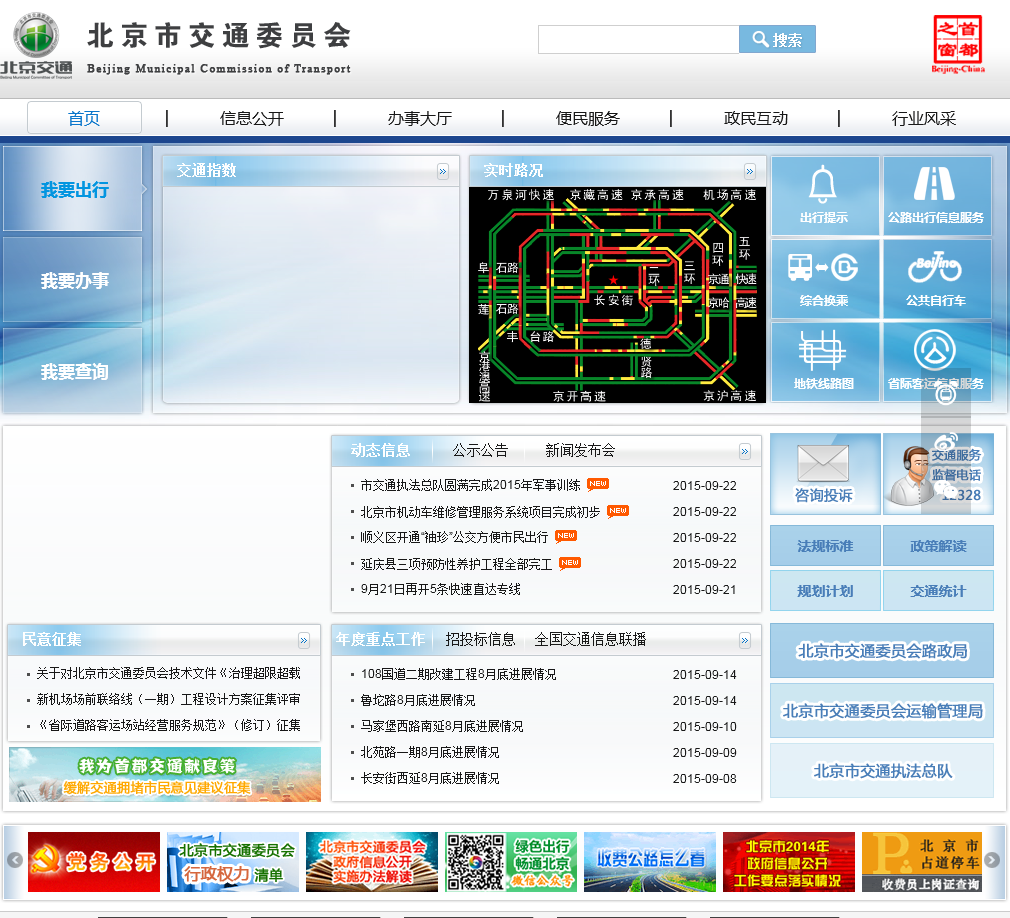This screenshot has width=1010, height=918.
Task: Go to the 首页 navigation tab
Action: [x=84, y=118]
